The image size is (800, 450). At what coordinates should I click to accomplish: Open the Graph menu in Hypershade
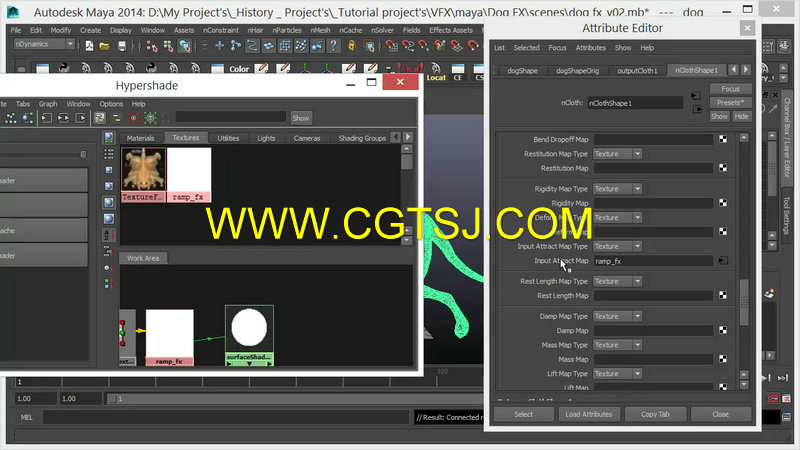[x=48, y=104]
